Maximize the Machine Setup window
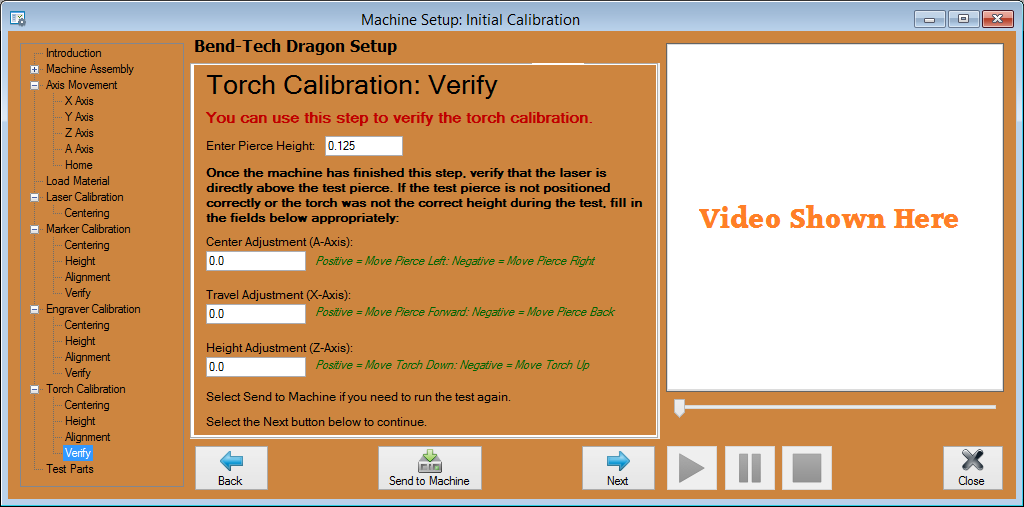This screenshot has width=1024, height=507. tap(963, 19)
